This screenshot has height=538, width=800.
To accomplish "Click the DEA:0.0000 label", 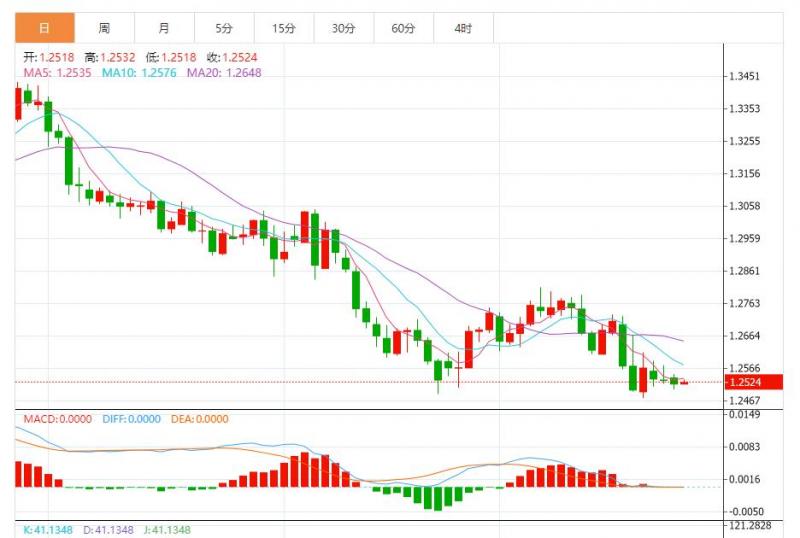I will coord(199,419).
